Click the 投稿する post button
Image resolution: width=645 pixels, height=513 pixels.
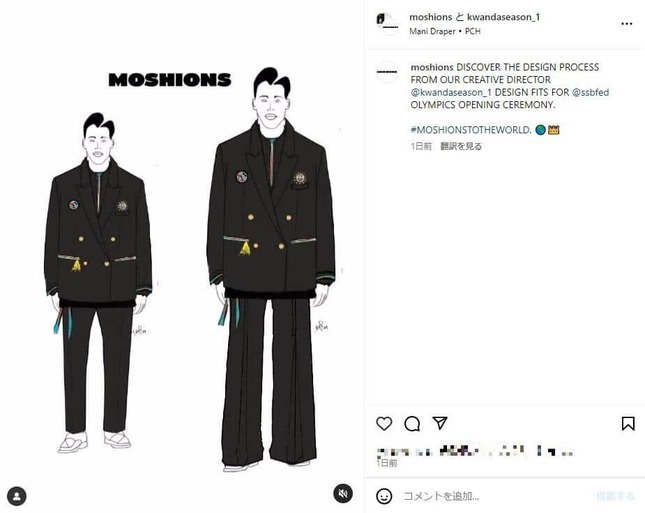616,496
